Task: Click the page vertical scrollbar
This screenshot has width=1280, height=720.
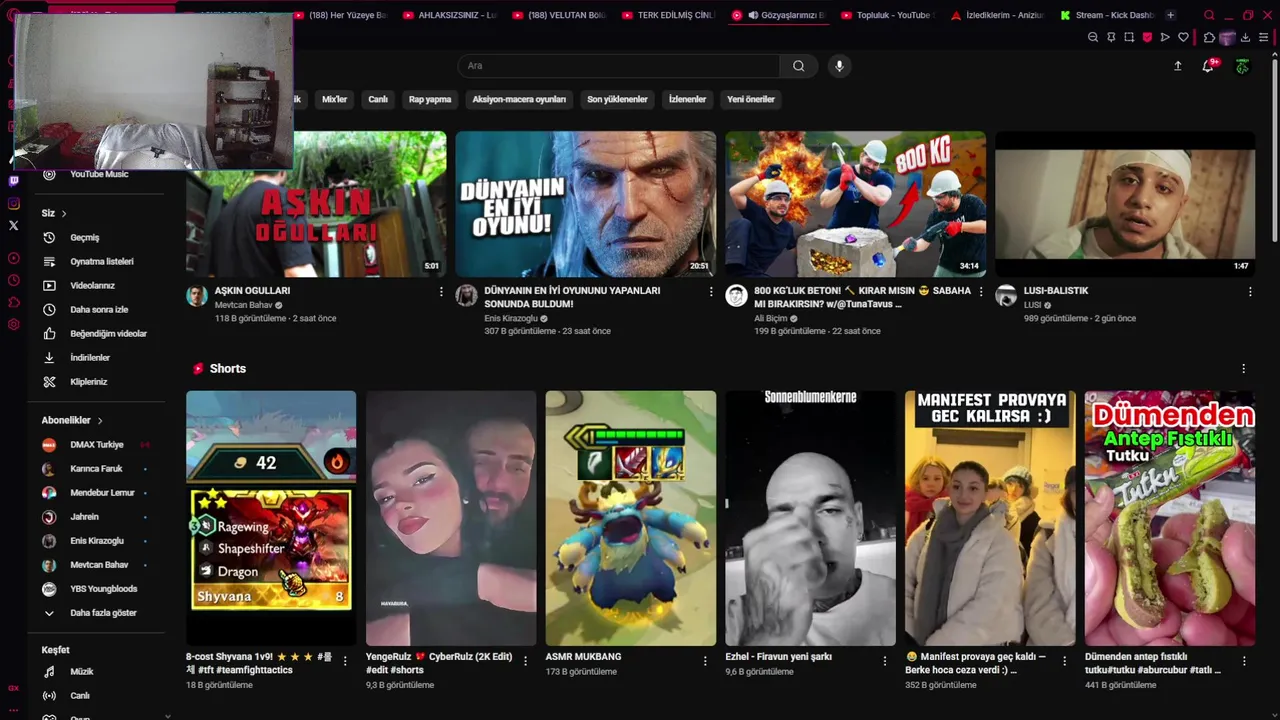Action: (x=1274, y=150)
